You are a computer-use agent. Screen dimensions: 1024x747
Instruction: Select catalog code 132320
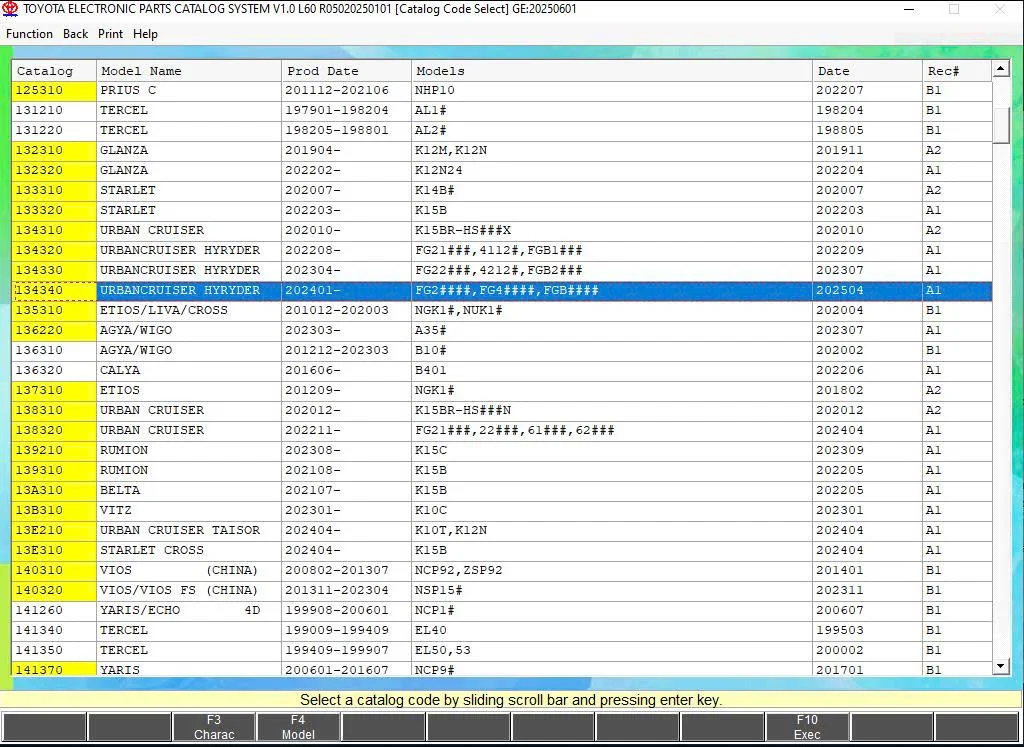pyautogui.click(x=54, y=170)
